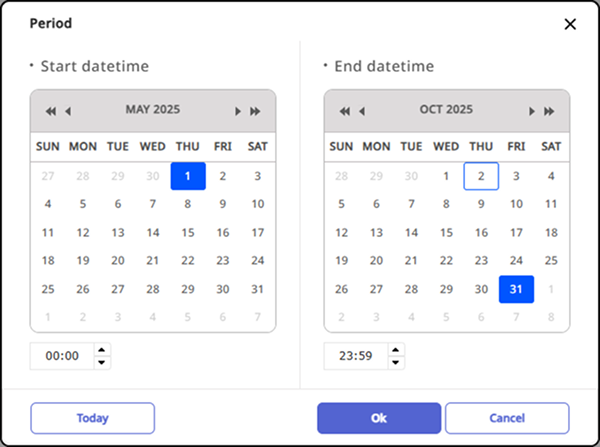Go to next year in Start calendar

[x=255, y=111]
